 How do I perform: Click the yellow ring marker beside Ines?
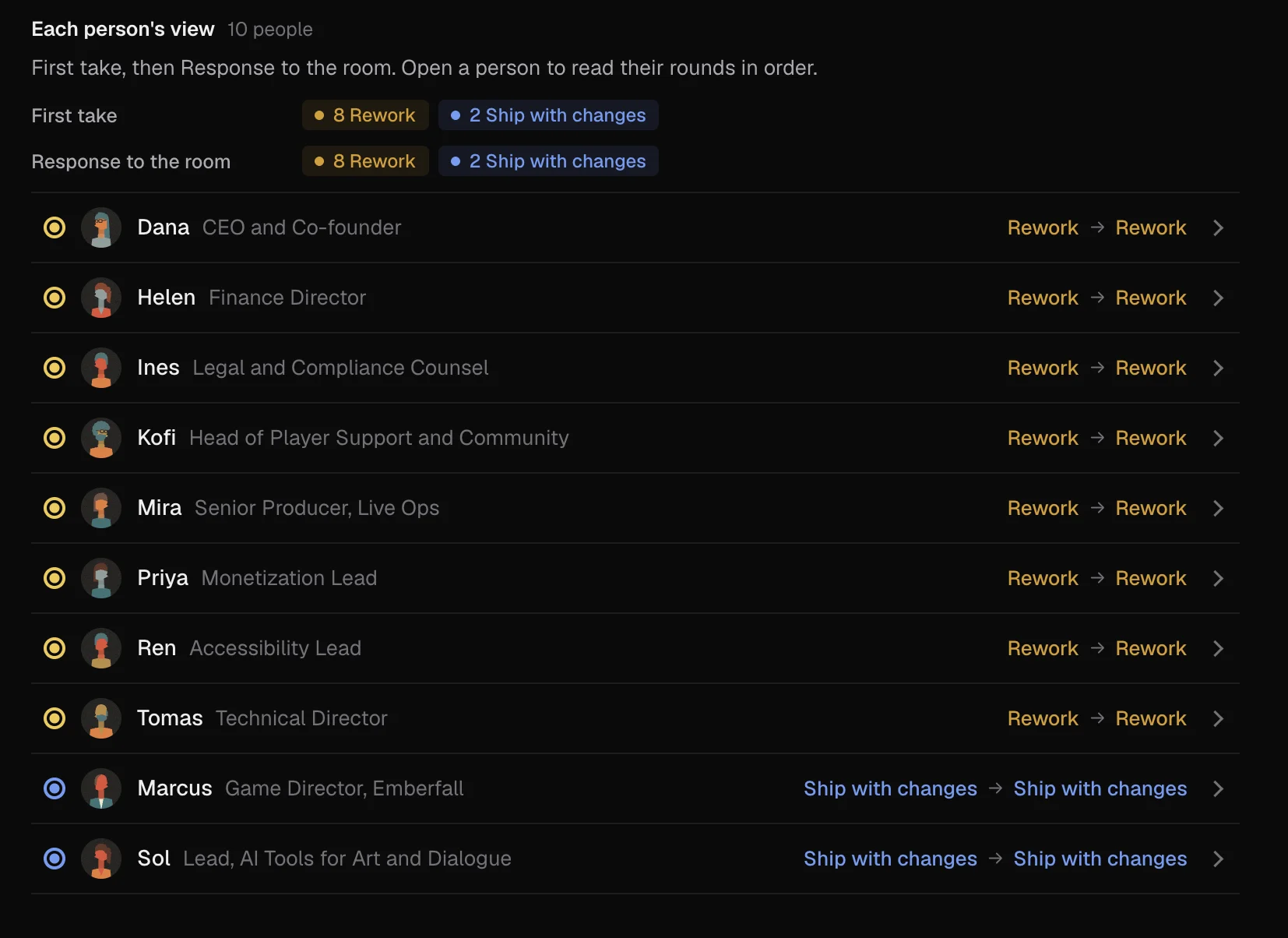pos(55,368)
